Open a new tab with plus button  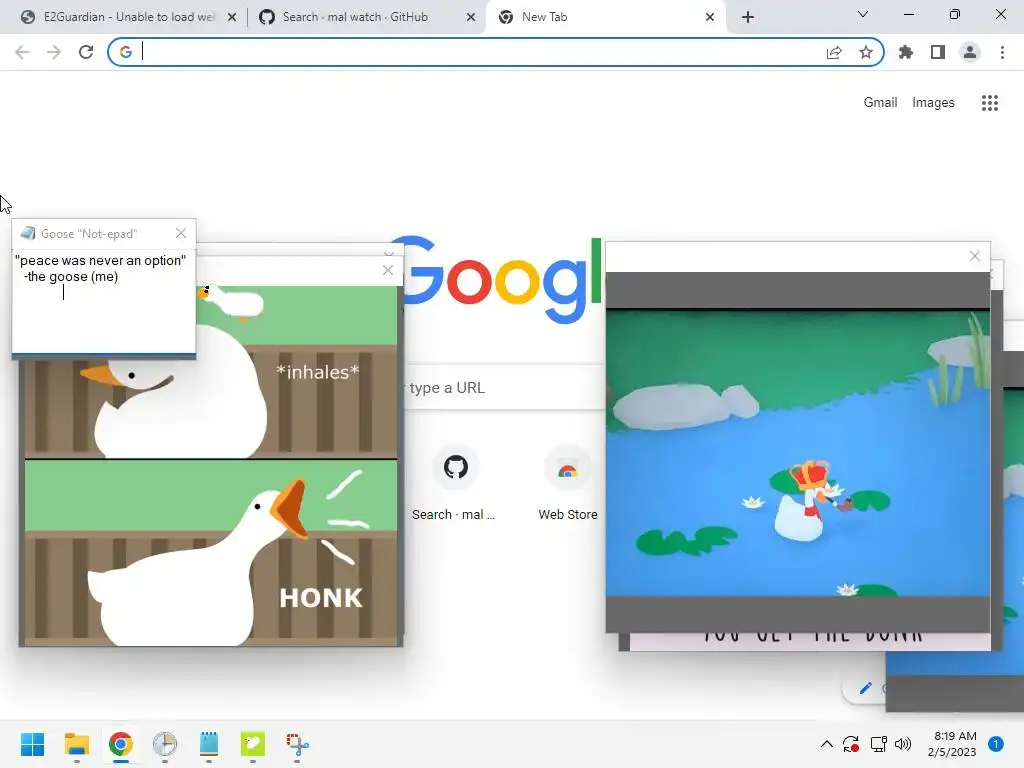[x=748, y=17]
